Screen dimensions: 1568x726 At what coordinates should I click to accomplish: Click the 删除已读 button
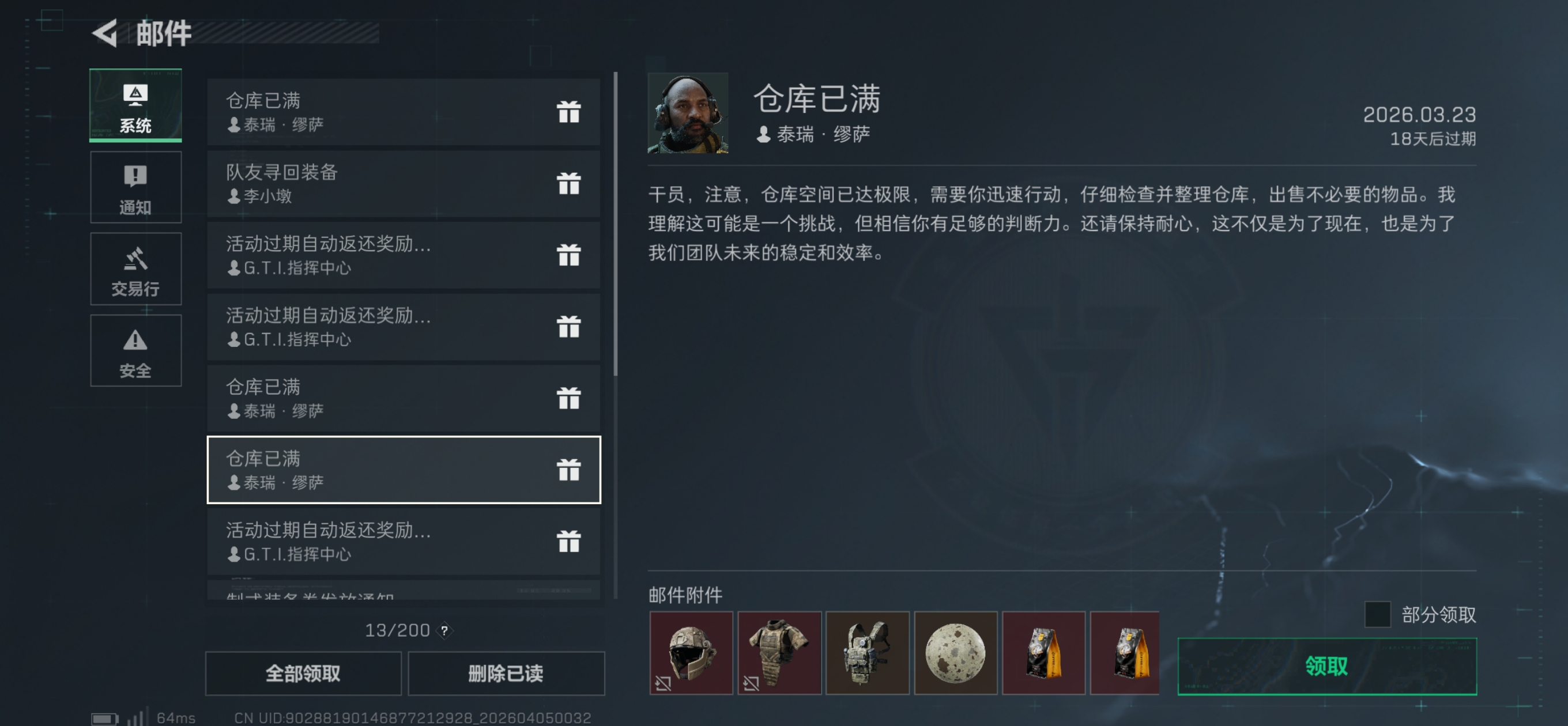coord(506,673)
